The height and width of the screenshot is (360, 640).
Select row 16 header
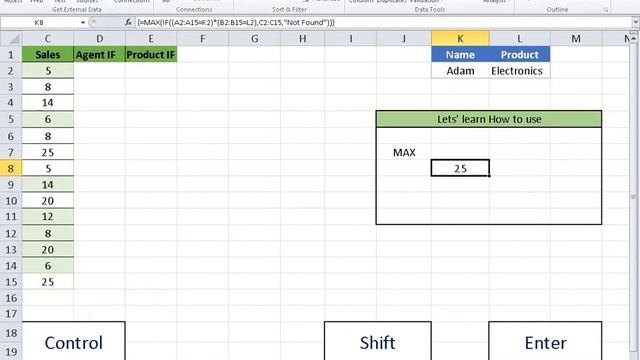tap(11, 298)
